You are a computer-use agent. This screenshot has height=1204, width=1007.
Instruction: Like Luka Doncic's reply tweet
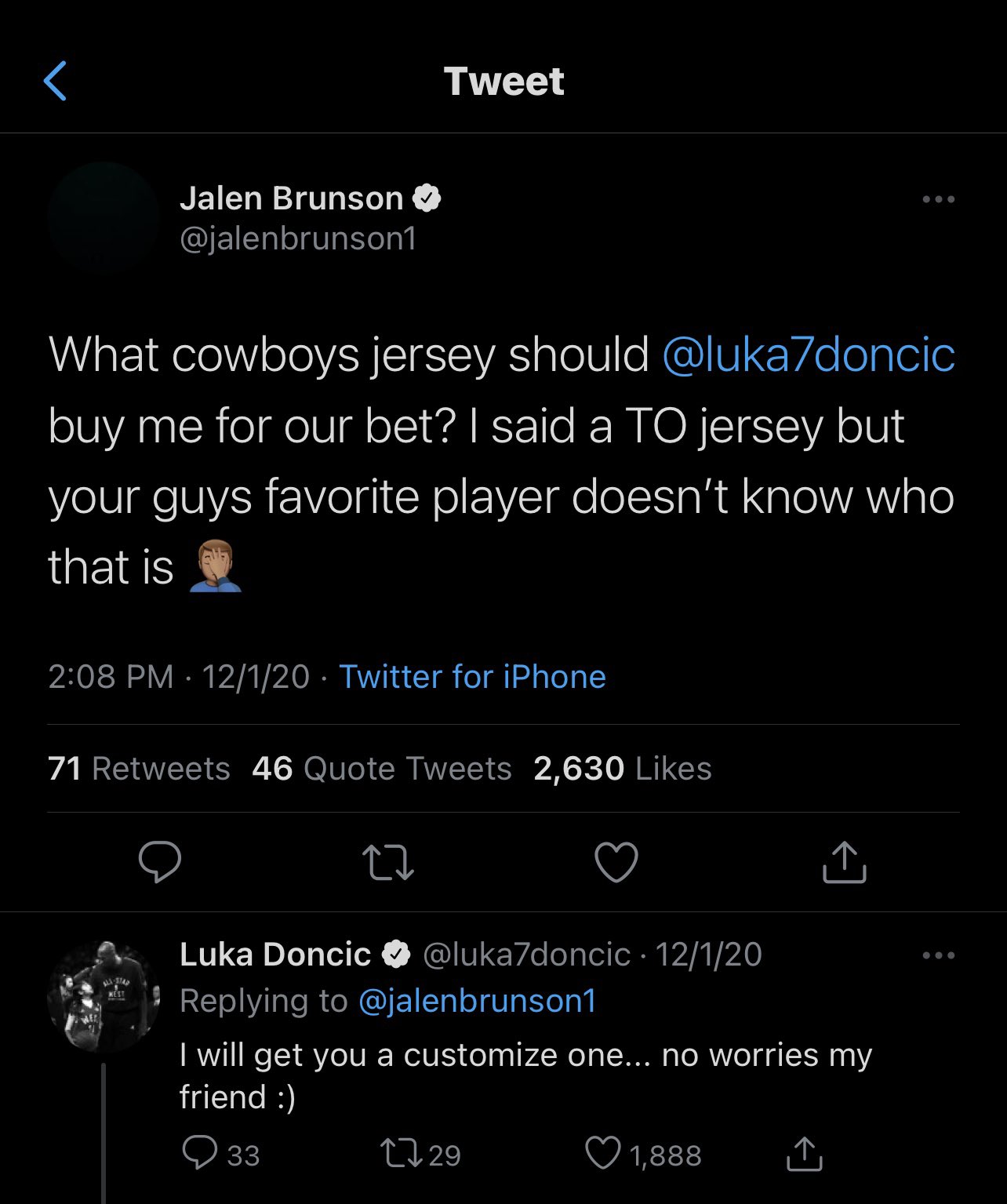[603, 1154]
